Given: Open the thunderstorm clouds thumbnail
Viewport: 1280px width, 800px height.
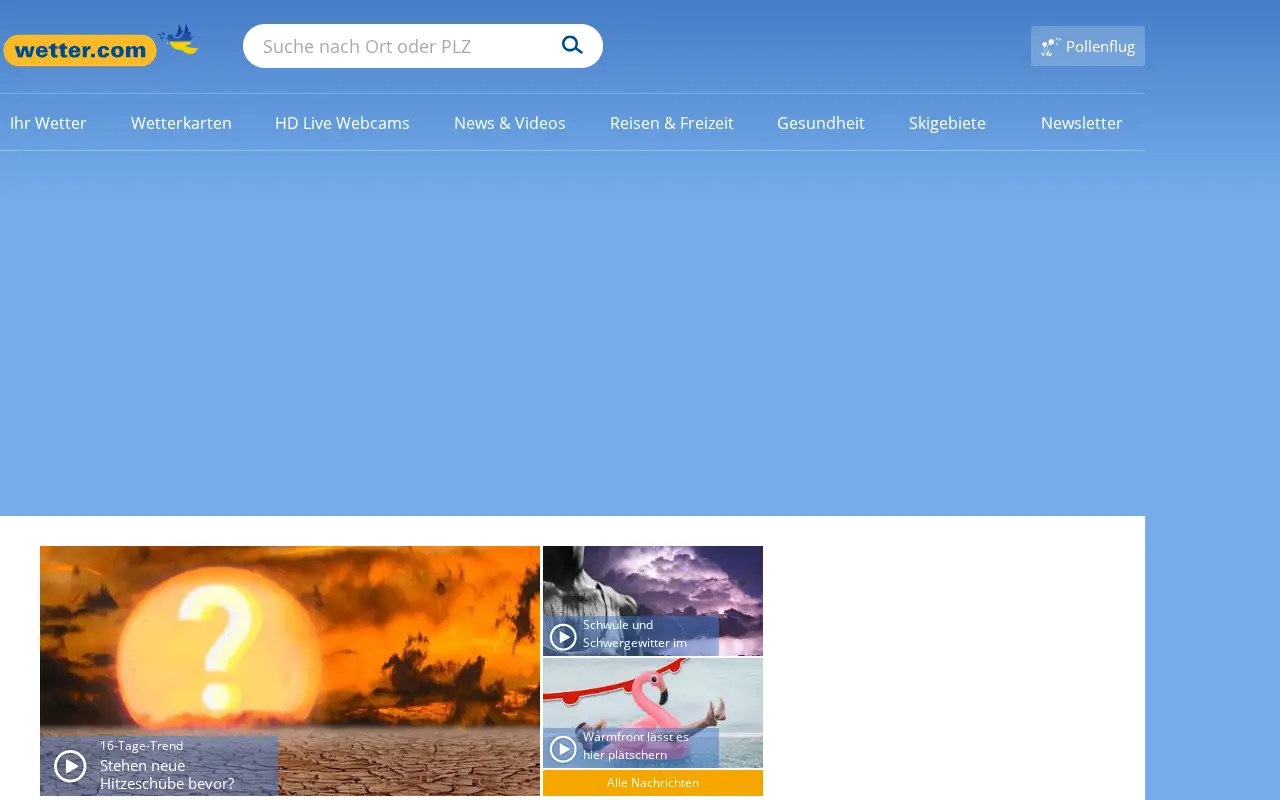Looking at the screenshot, I should [x=653, y=601].
